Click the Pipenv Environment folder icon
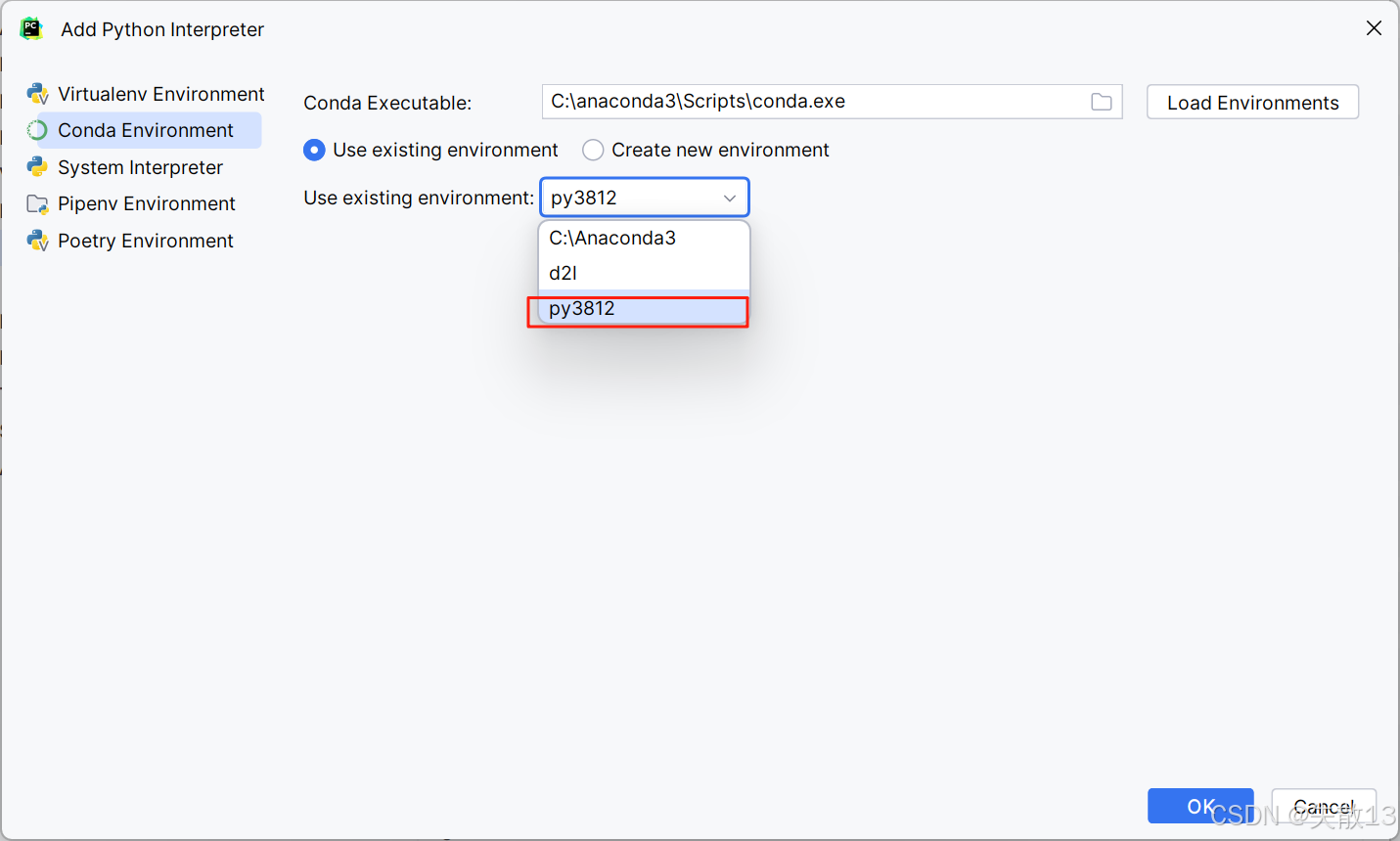Screen dimensions: 1400x841 (x=37, y=204)
